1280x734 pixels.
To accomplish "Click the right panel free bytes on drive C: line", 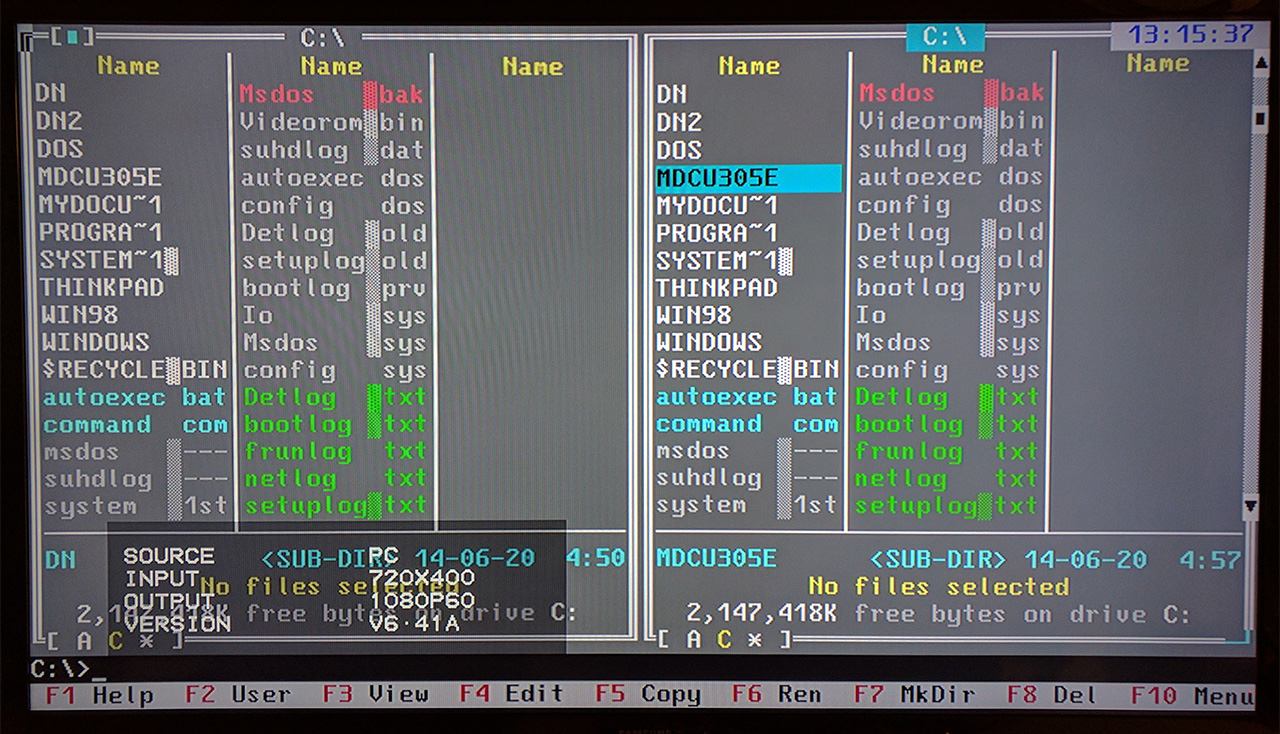I will (x=938, y=614).
